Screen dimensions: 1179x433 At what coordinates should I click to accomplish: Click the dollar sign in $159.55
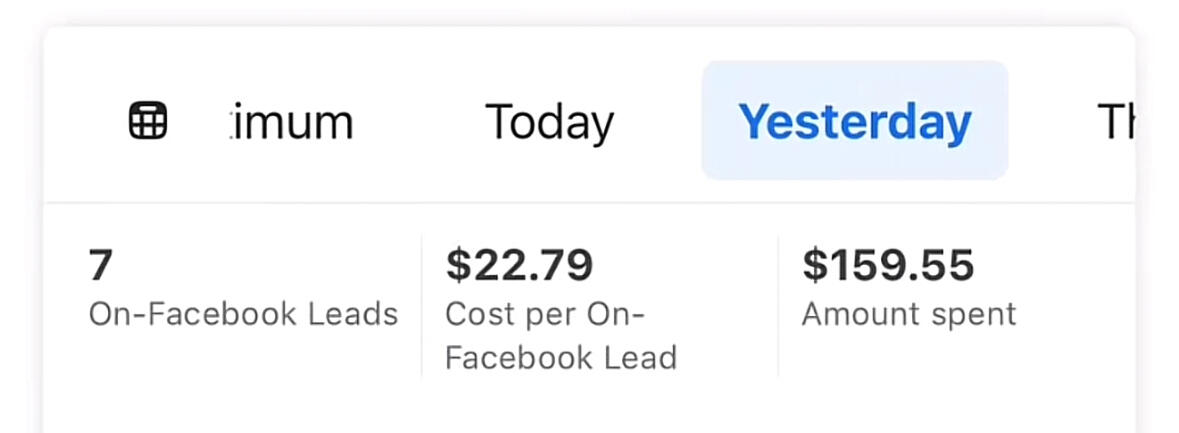coord(814,265)
